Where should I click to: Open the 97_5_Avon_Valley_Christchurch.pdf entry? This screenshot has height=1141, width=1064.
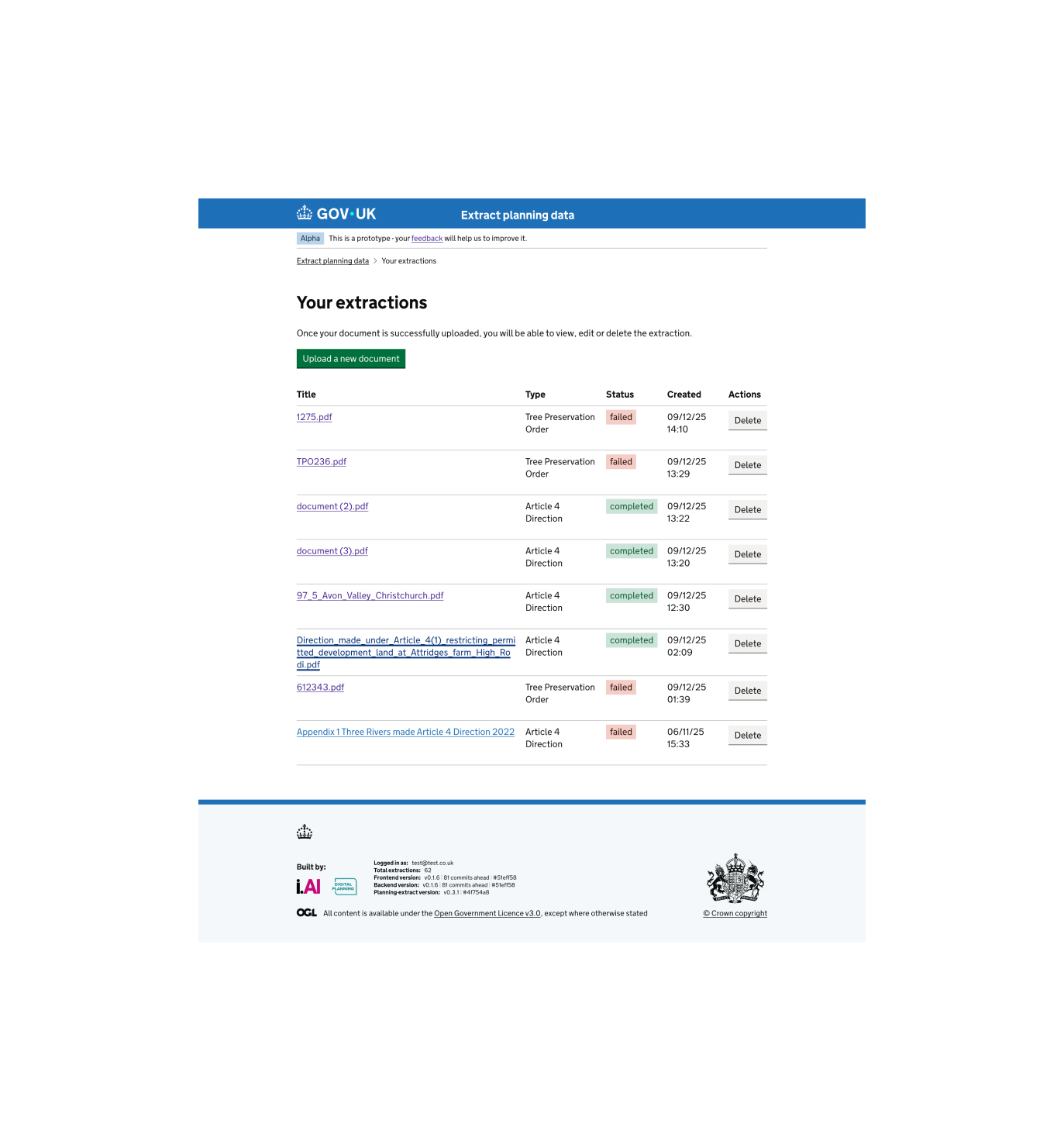pyautogui.click(x=370, y=595)
